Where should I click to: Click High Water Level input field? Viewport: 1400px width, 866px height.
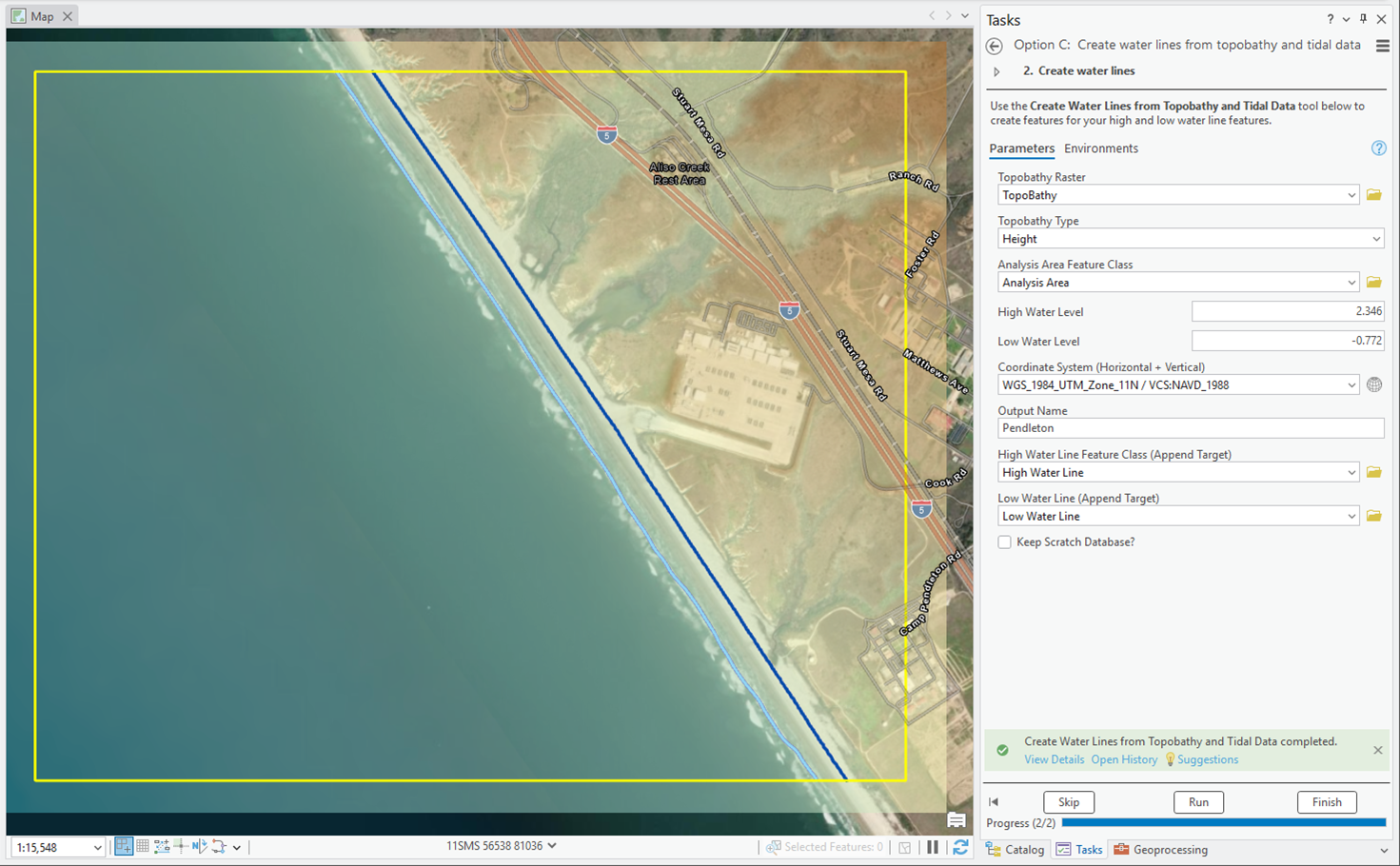coord(1288,311)
